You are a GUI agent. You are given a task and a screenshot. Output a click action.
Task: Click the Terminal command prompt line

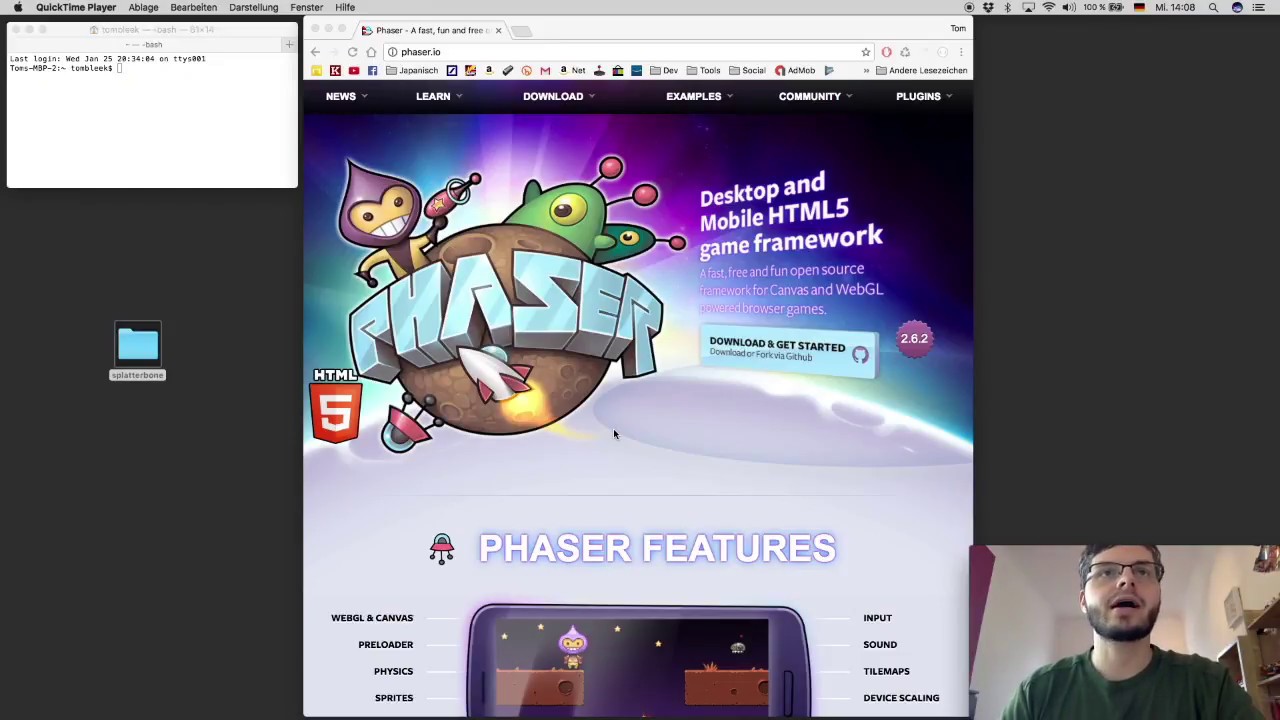(66, 68)
